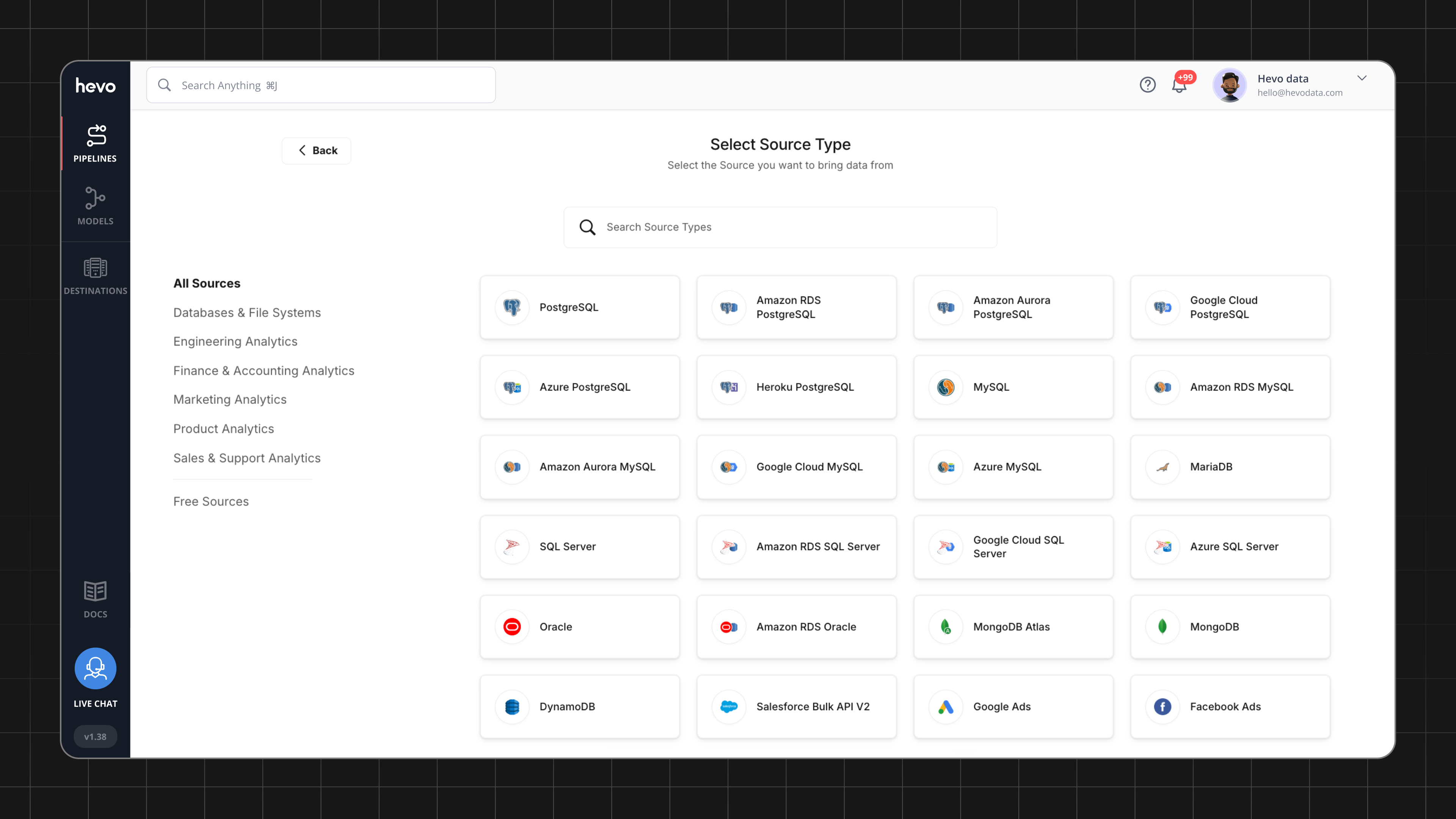
Task: Click the magnifier icon in Source Types search
Action: click(x=587, y=227)
